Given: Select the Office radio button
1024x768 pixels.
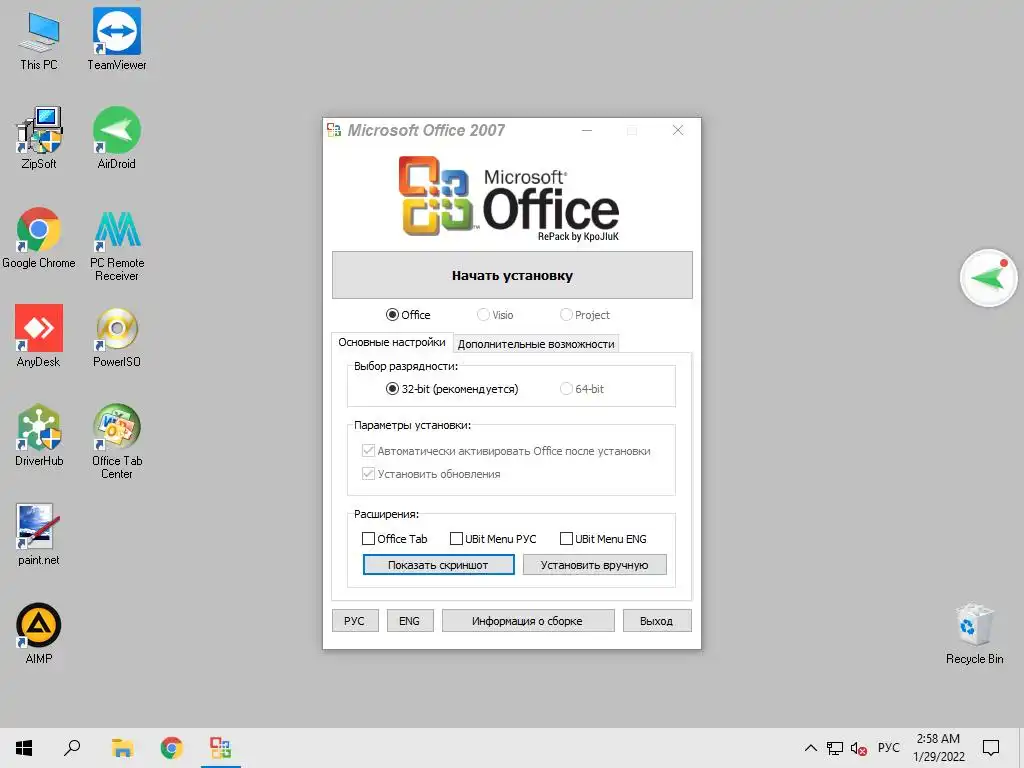Looking at the screenshot, I should (x=408, y=315).
